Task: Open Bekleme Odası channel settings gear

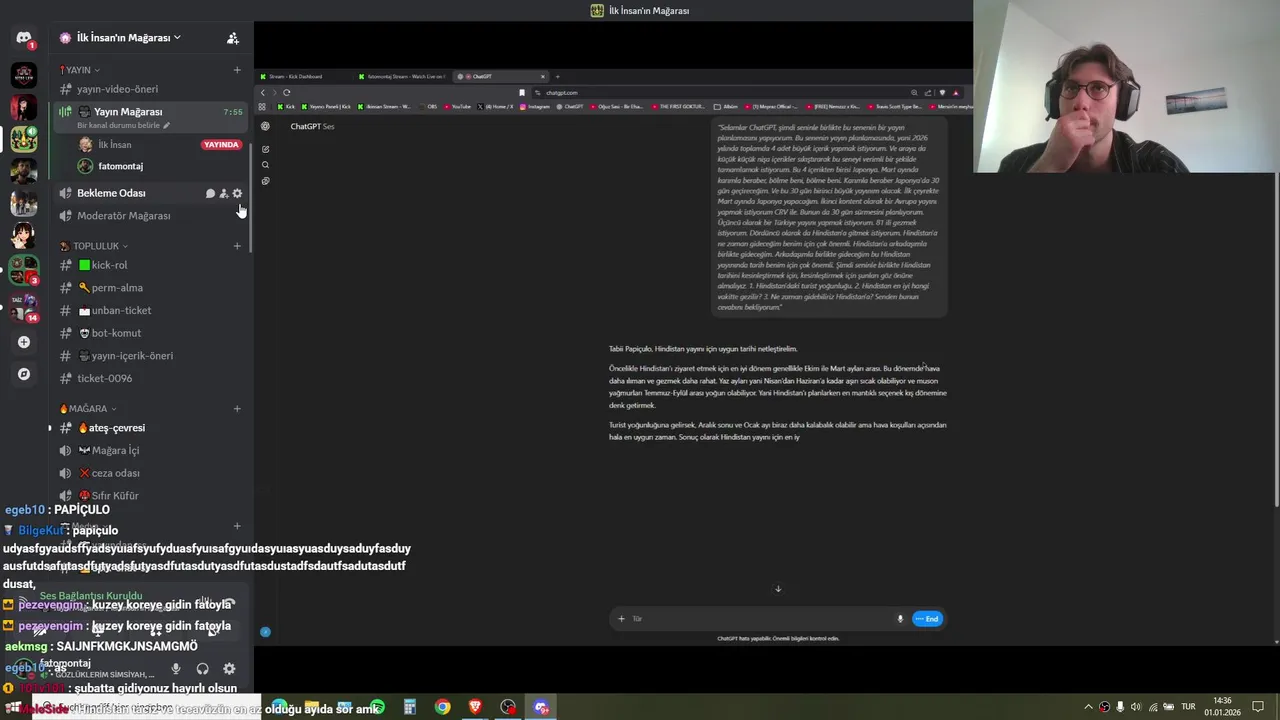Action: (237, 193)
